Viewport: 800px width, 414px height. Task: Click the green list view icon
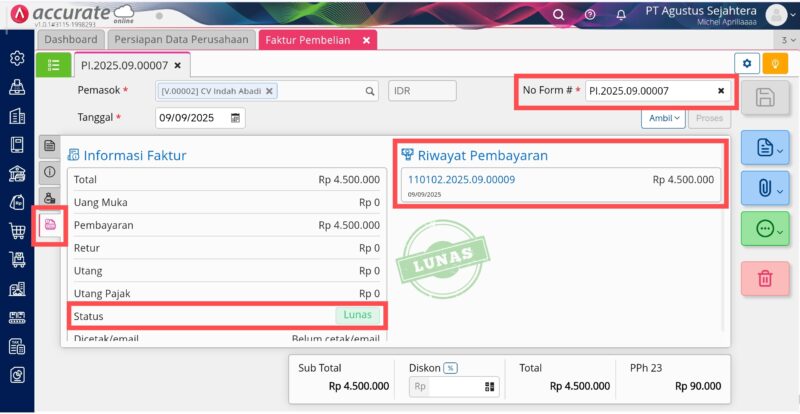click(53, 65)
